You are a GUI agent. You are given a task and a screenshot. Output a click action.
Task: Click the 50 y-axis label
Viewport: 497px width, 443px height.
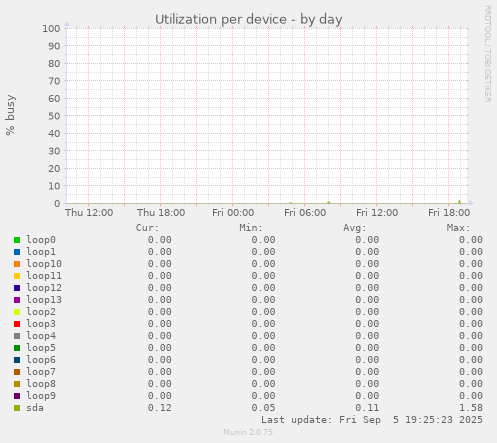[54, 116]
